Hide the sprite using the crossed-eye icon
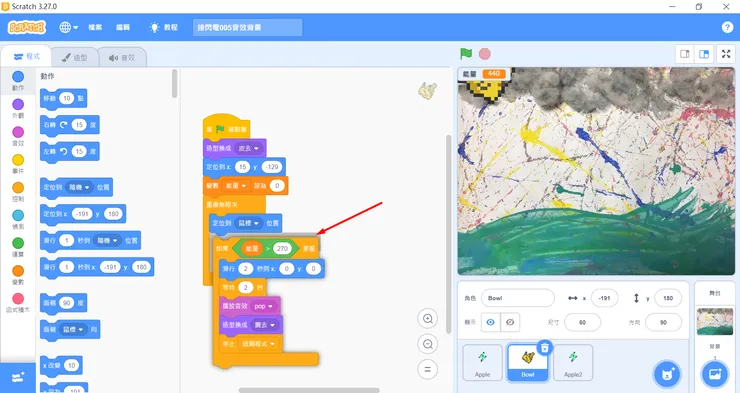740x393 pixels. coord(510,322)
